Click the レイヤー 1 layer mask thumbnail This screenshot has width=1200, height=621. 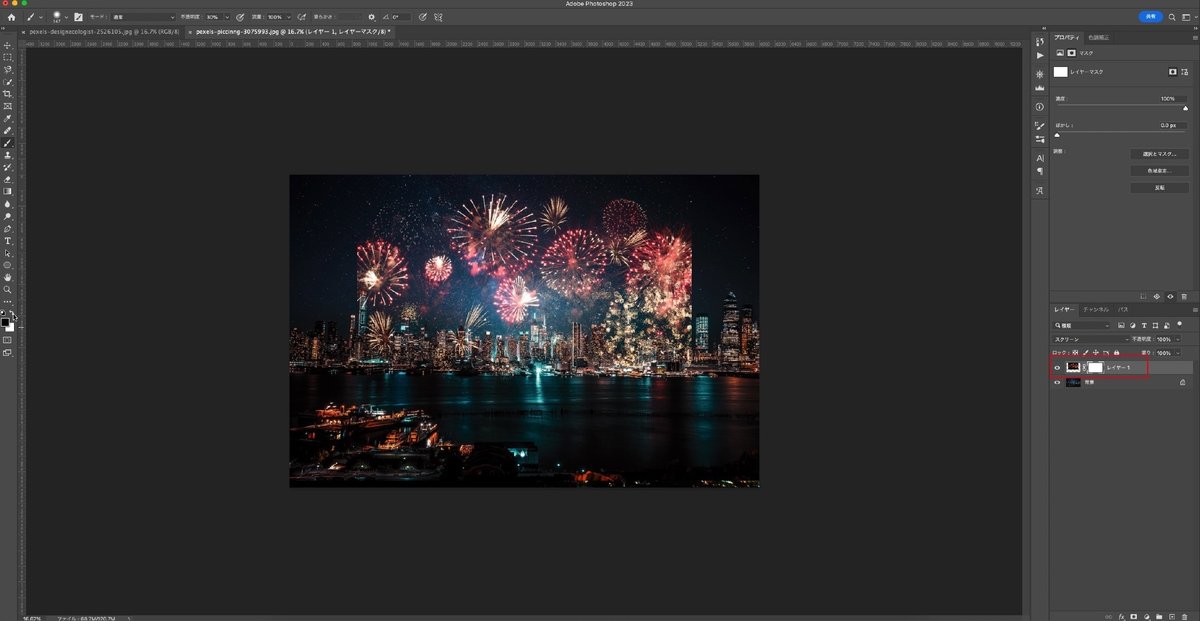[1095, 368]
